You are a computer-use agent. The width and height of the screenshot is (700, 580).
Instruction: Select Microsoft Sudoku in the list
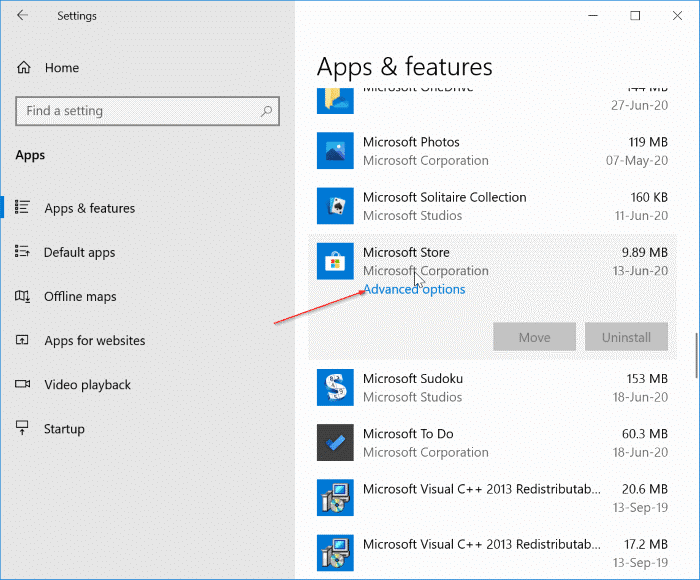tap(492, 388)
